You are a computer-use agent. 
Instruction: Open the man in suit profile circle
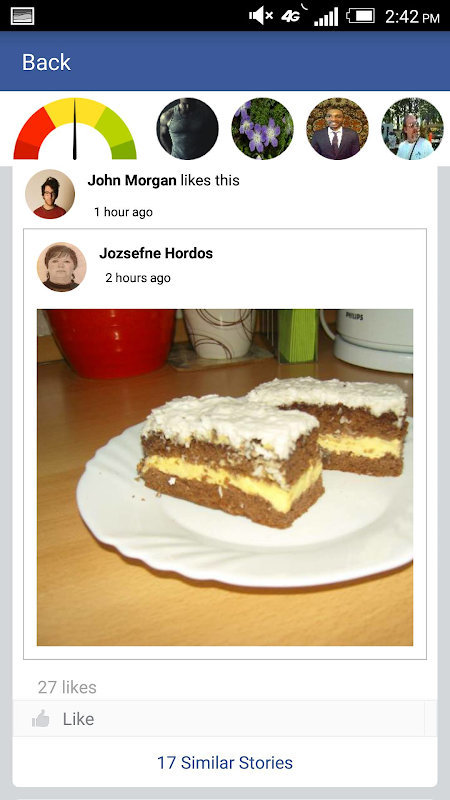coord(337,129)
